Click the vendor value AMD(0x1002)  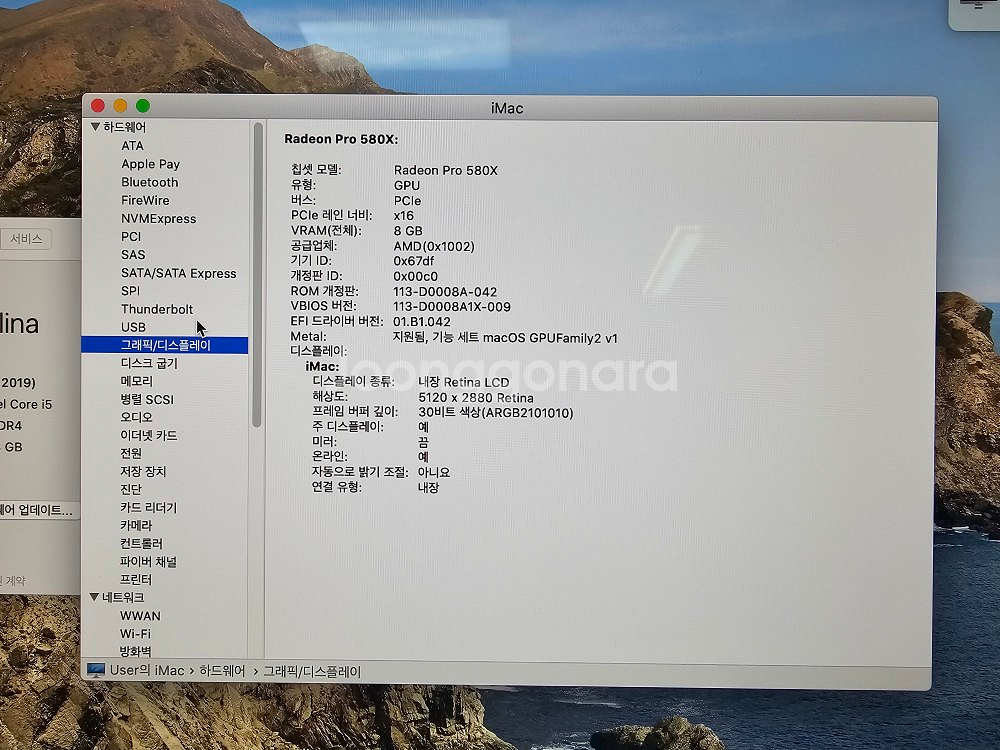[434, 246]
